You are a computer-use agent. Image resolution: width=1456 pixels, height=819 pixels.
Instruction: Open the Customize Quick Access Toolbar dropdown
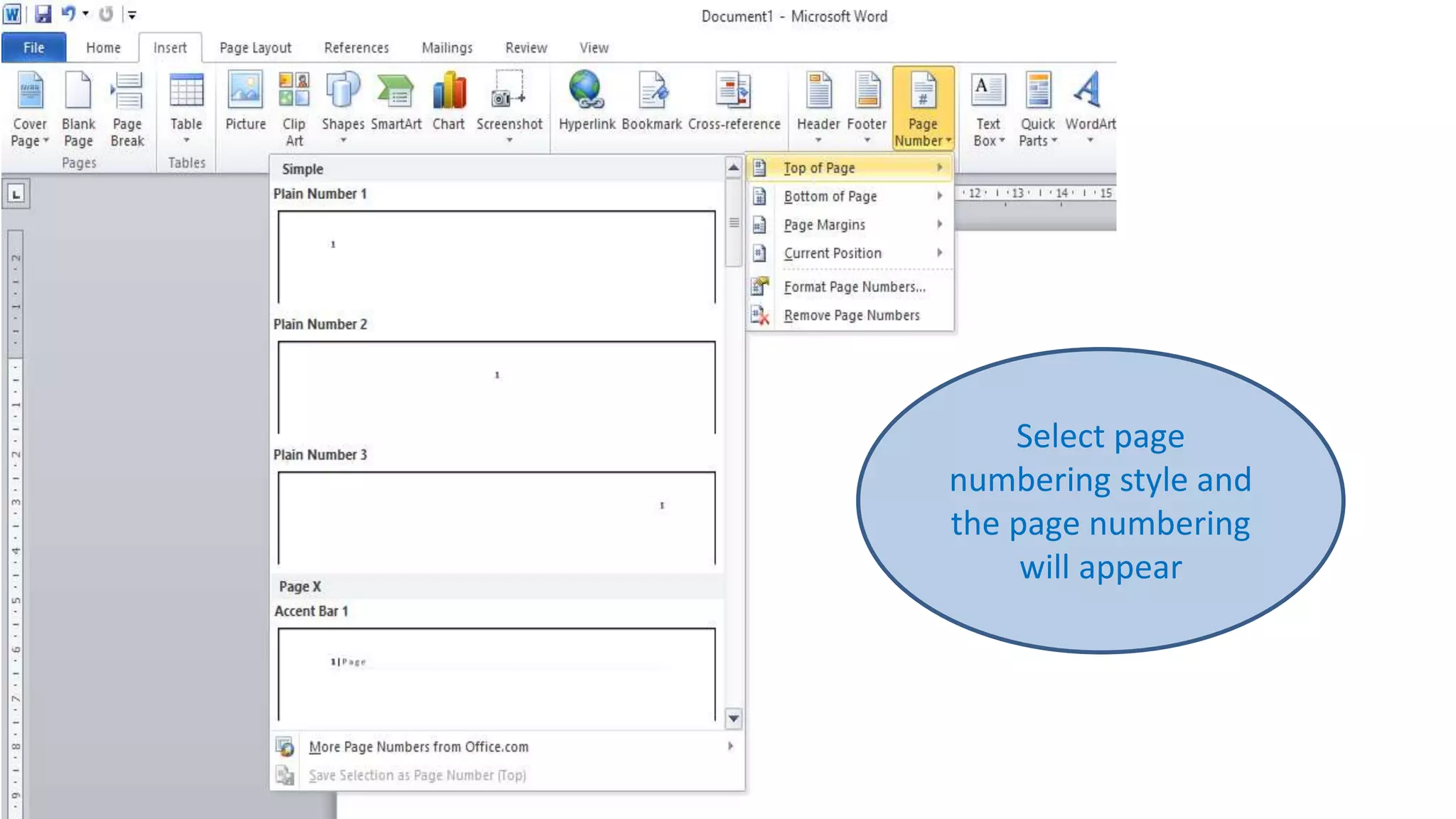click(x=132, y=14)
